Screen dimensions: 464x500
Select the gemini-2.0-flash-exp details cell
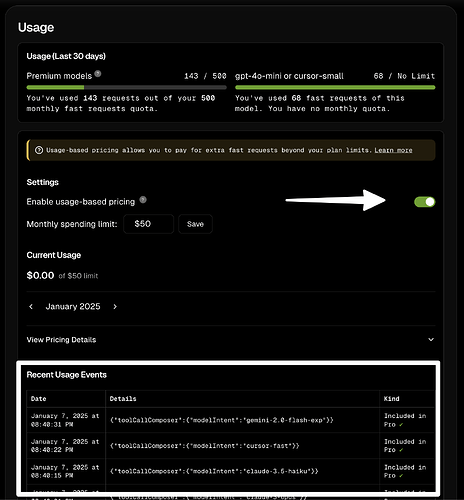coord(242,420)
